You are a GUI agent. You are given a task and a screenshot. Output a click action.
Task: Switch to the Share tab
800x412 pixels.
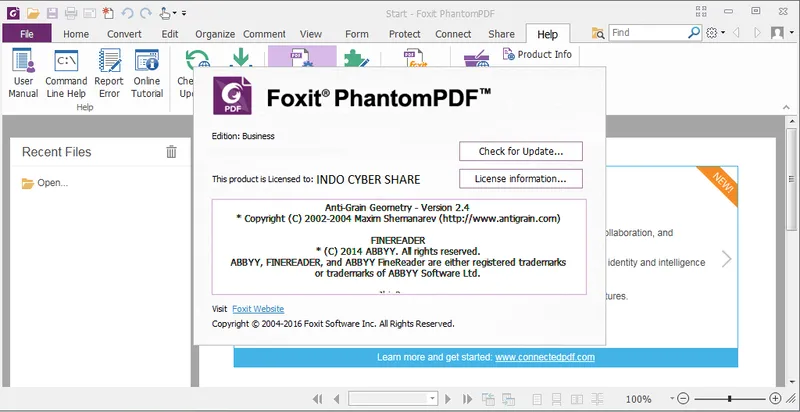[501, 34]
